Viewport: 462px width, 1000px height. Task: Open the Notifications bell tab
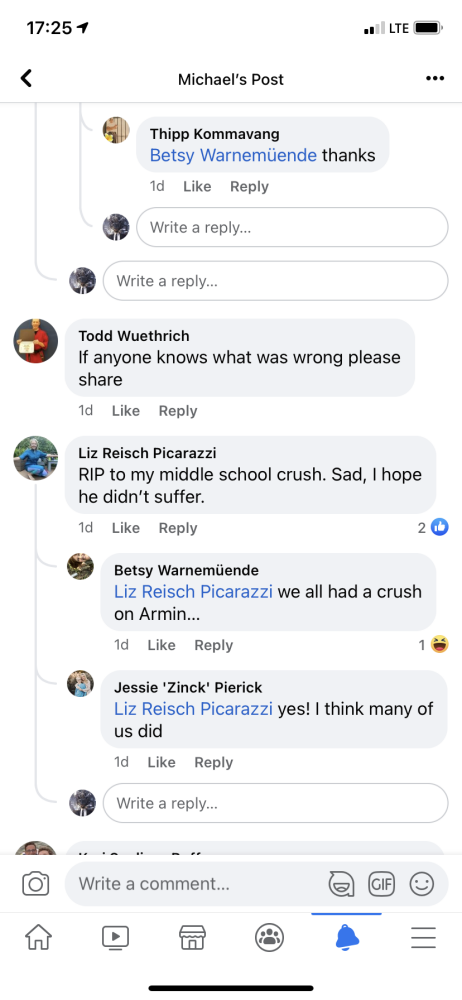click(346, 938)
